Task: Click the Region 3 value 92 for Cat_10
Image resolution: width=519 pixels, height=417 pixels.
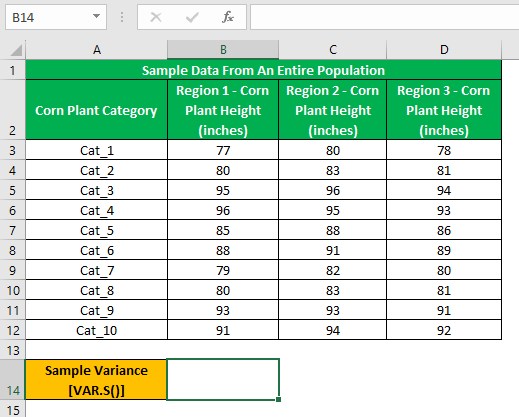Action: 444,330
